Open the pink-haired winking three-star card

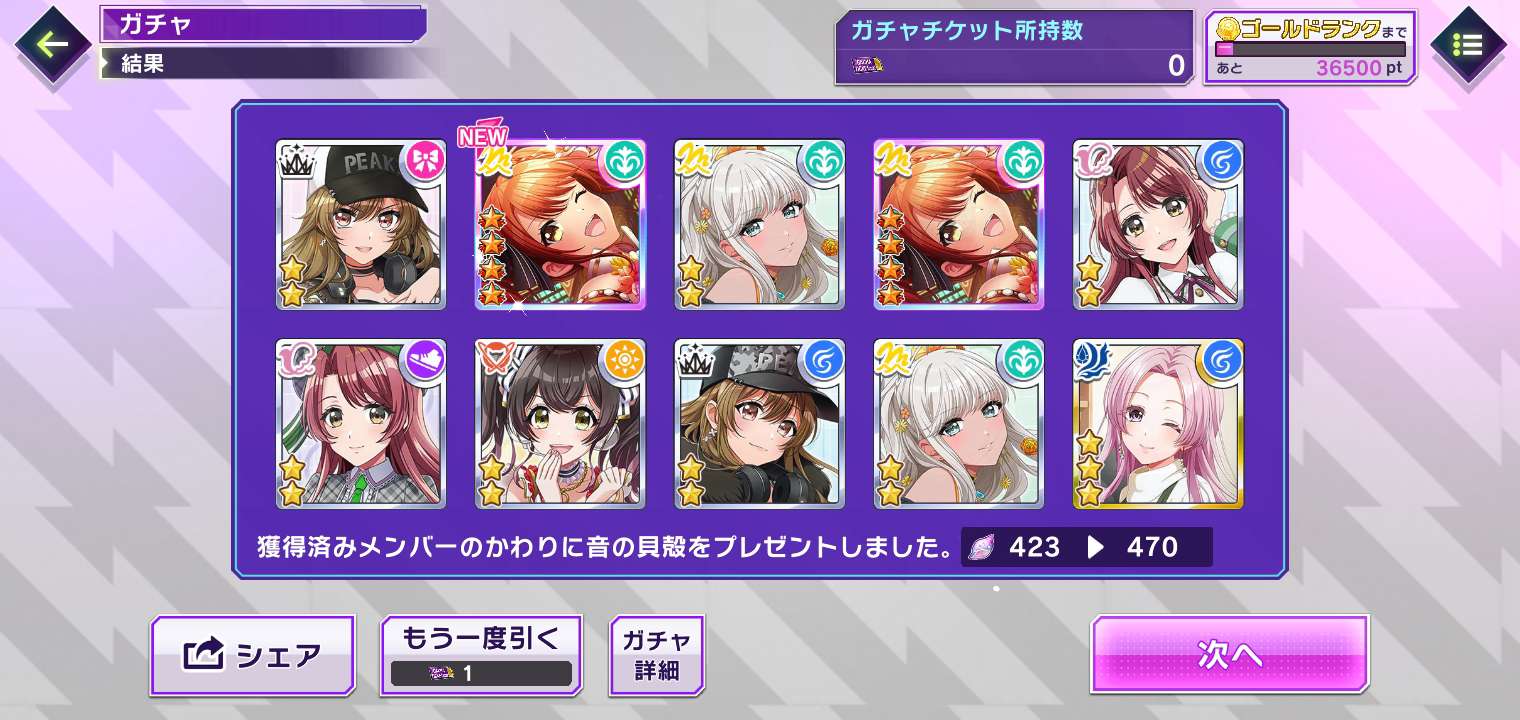pos(1158,424)
